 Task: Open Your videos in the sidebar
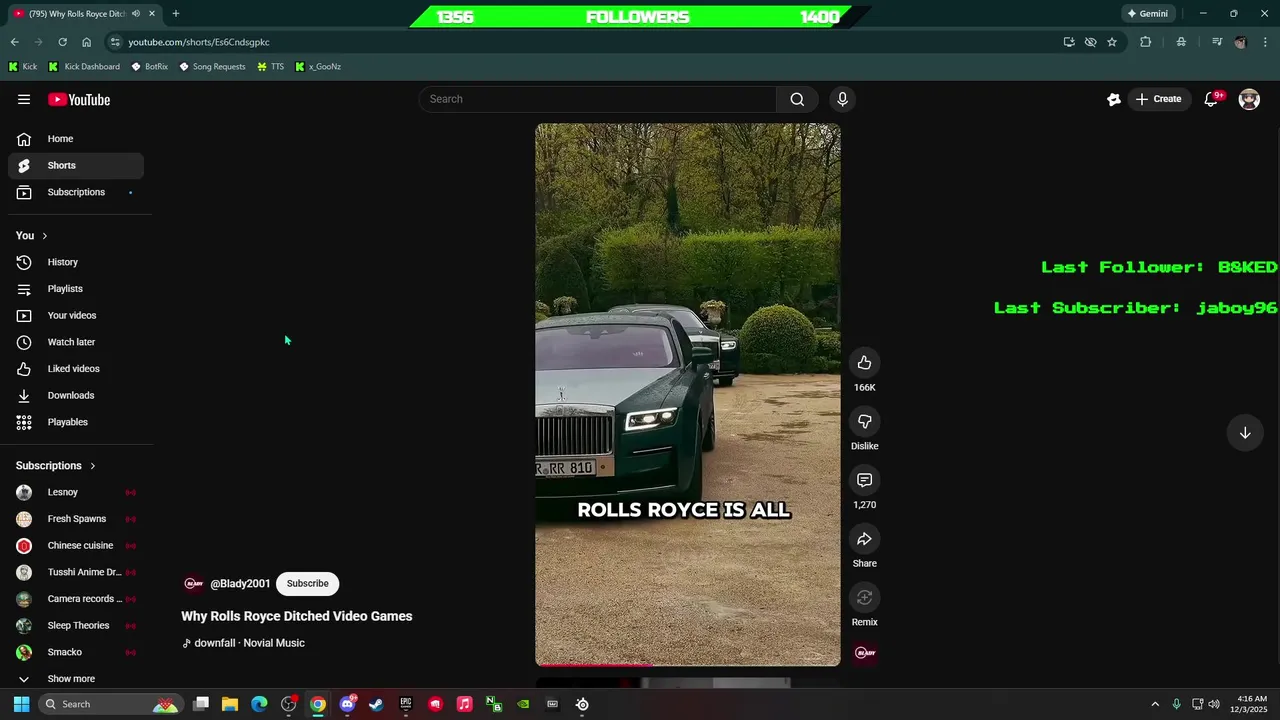[76, 315]
